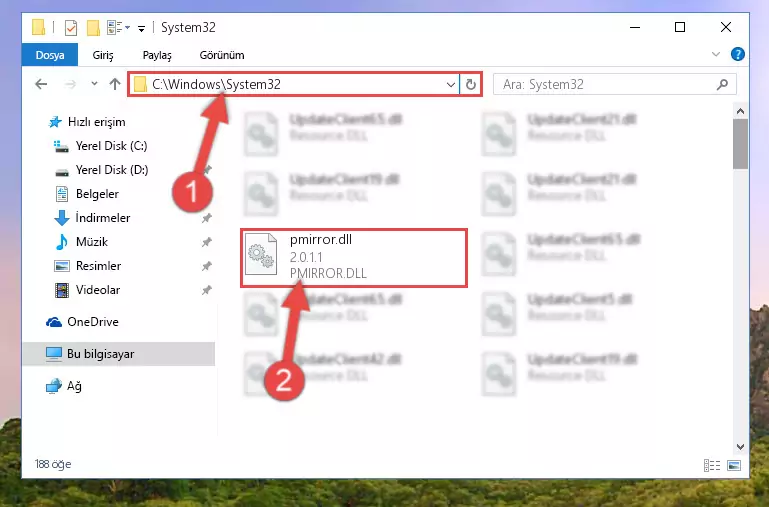Click the address bar path C:\Windows\System32
This screenshot has width=769, height=507.
[x=216, y=84]
